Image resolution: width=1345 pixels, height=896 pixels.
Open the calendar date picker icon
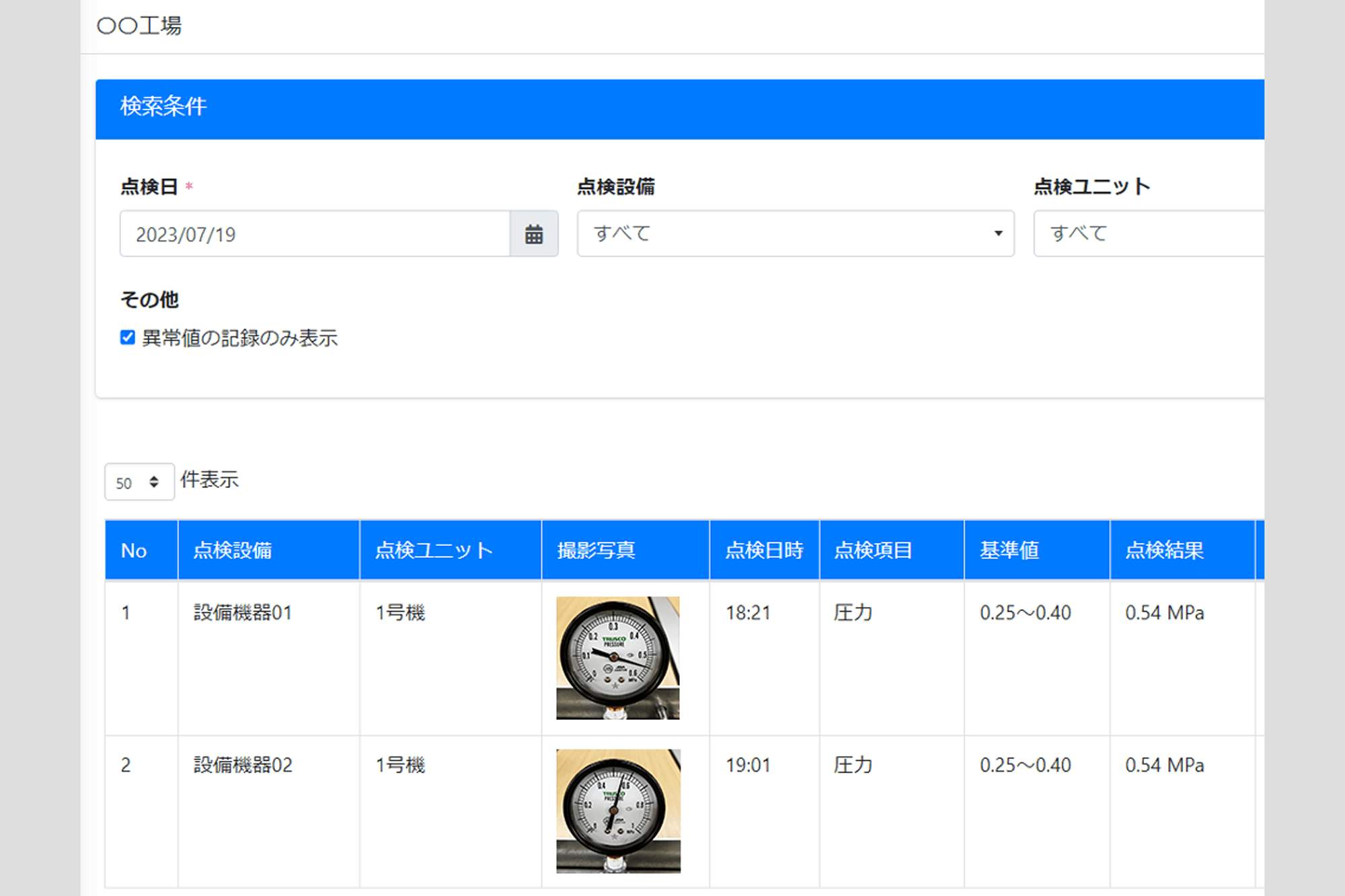(x=533, y=234)
